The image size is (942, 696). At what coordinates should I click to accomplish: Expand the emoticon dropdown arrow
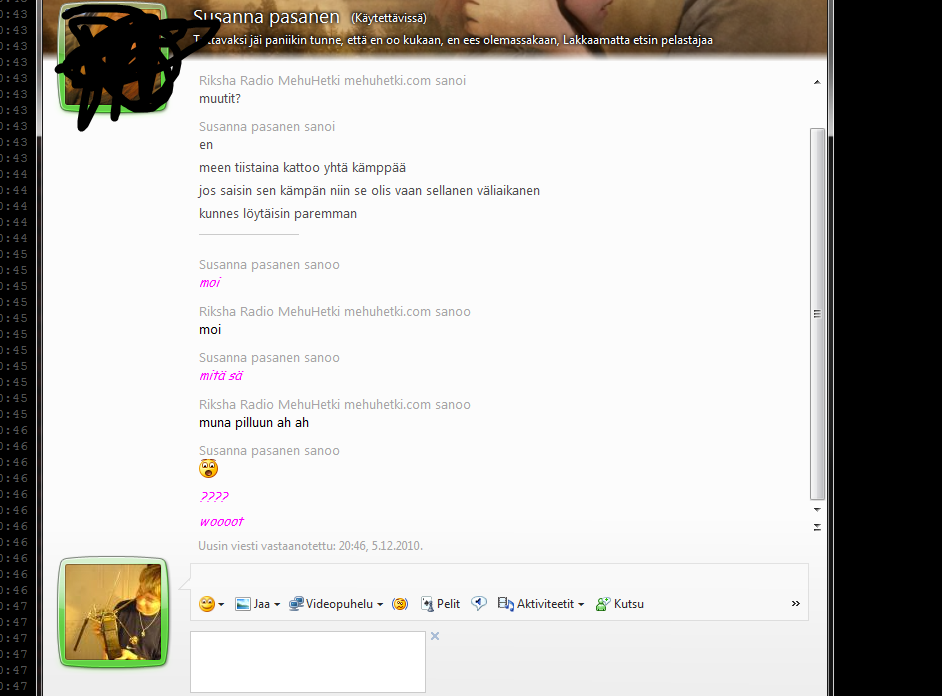click(222, 605)
